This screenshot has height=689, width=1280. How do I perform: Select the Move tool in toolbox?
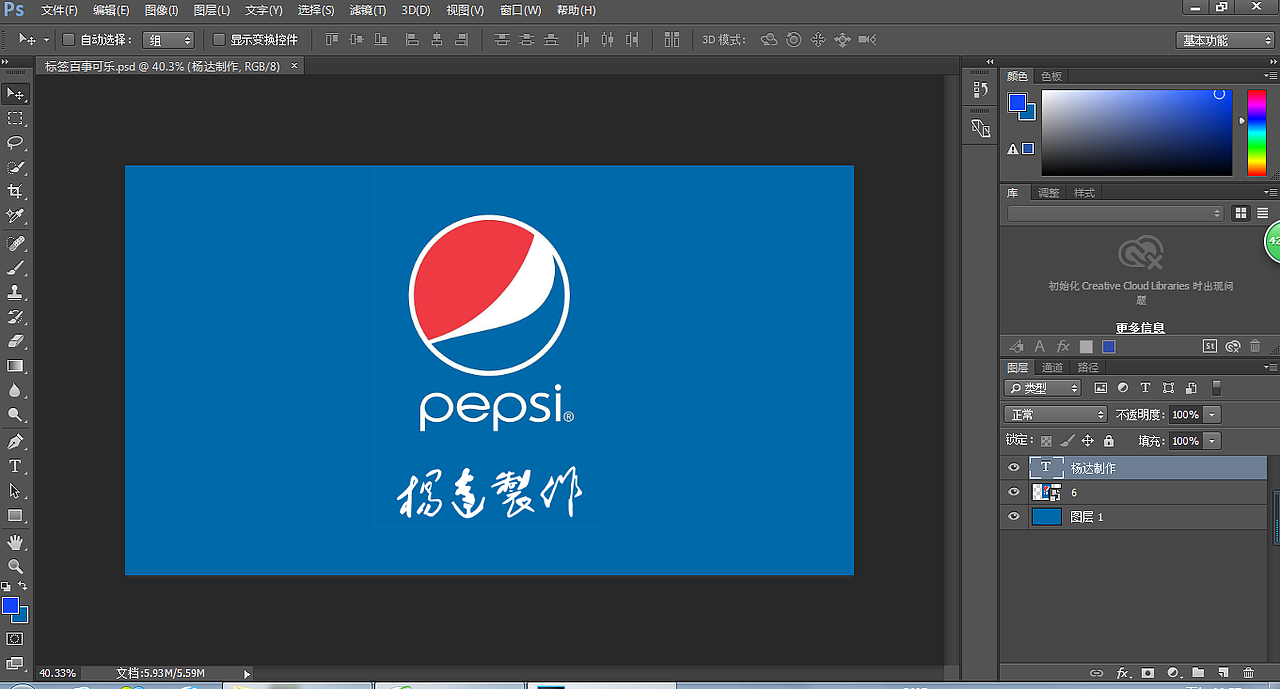point(15,94)
